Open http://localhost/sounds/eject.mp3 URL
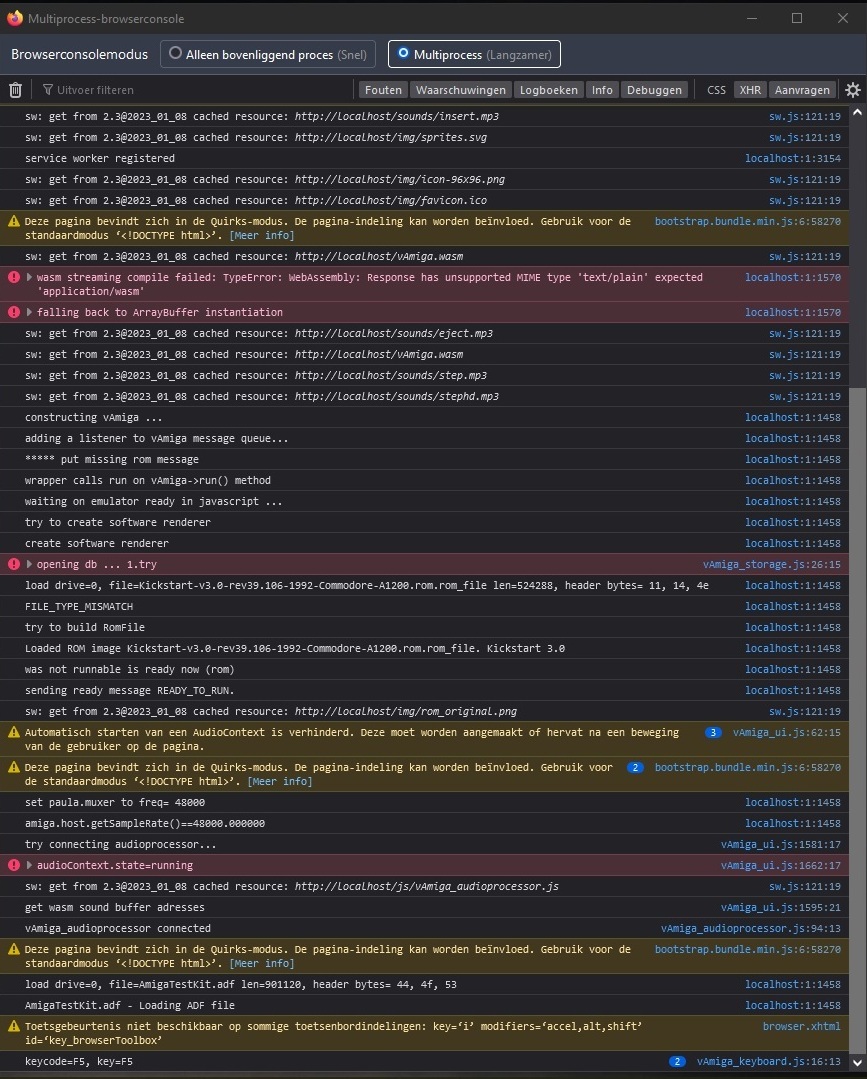The image size is (867, 1079). (x=394, y=333)
